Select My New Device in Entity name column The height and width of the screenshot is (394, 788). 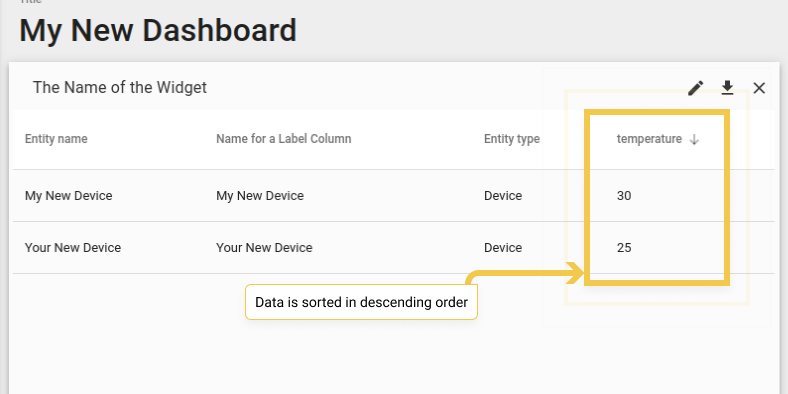tap(68, 195)
